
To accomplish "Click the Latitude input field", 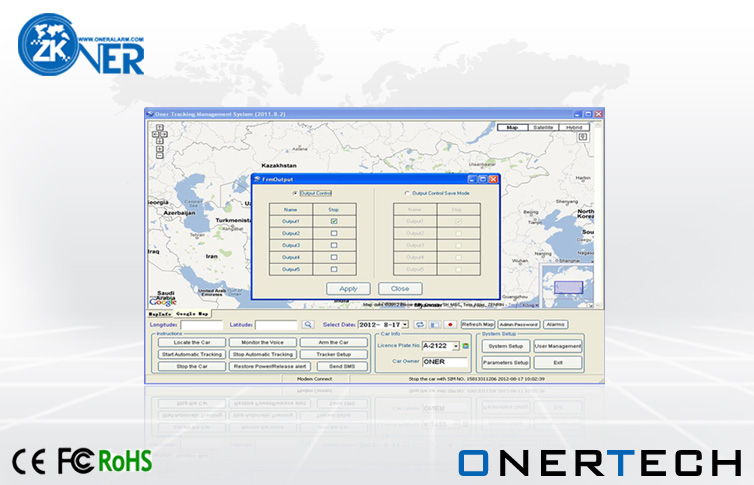I will [276, 325].
